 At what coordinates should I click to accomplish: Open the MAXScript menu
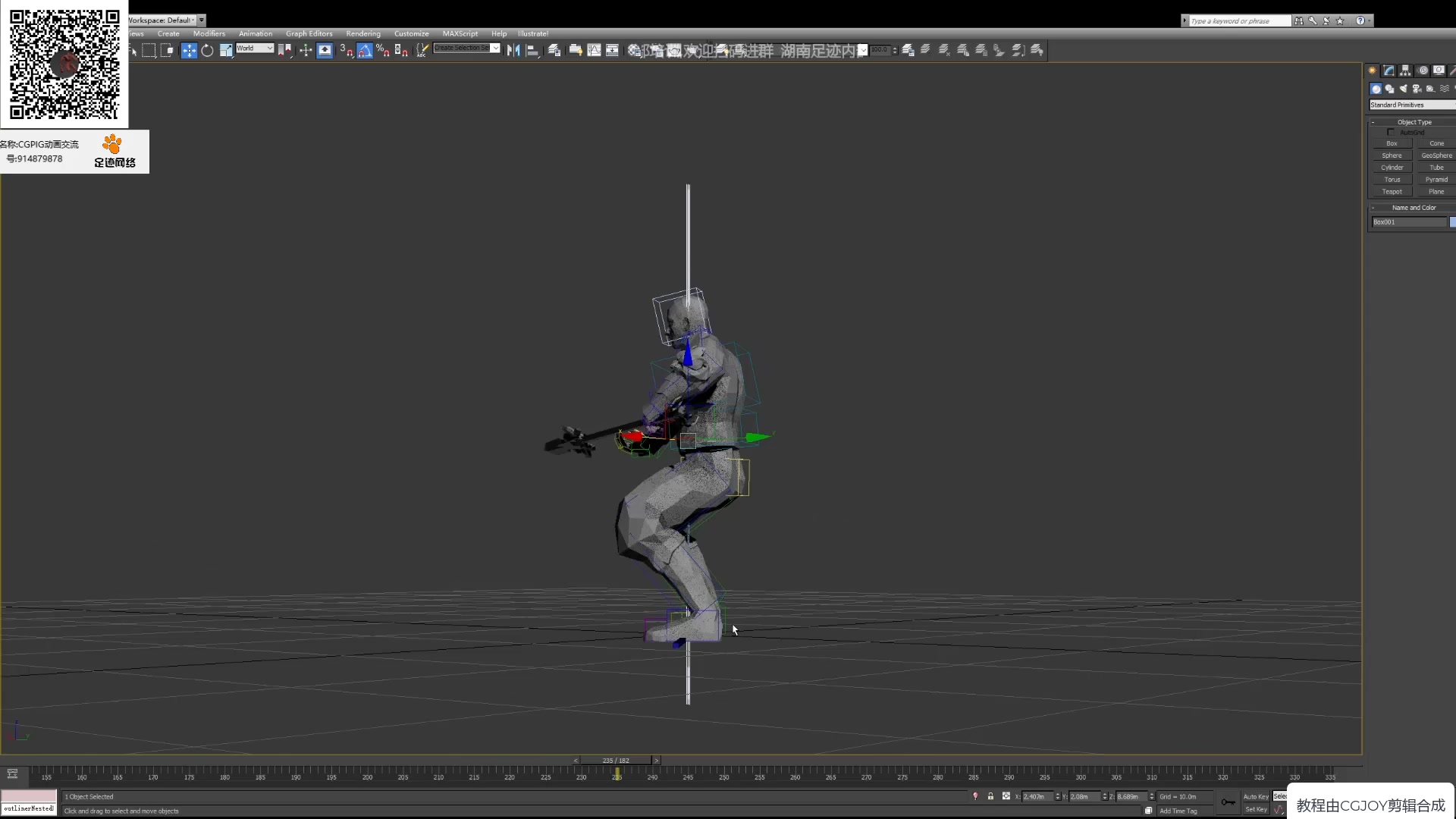point(460,34)
